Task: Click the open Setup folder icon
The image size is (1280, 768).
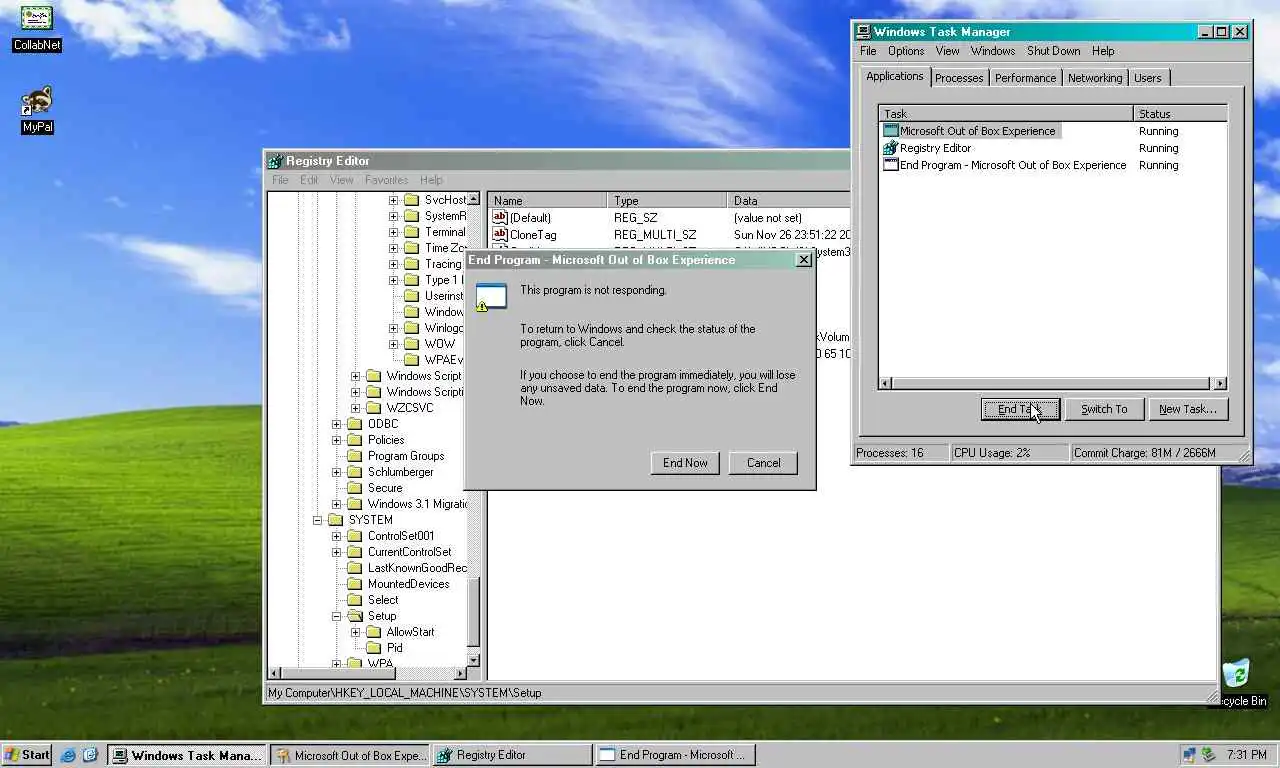Action: pos(356,616)
